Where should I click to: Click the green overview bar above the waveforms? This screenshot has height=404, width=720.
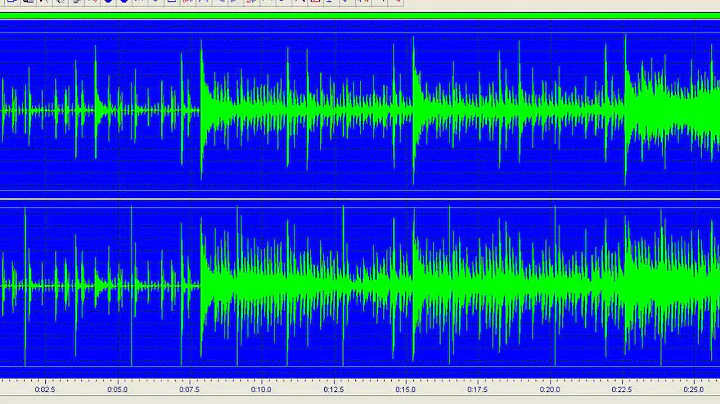tap(360, 17)
